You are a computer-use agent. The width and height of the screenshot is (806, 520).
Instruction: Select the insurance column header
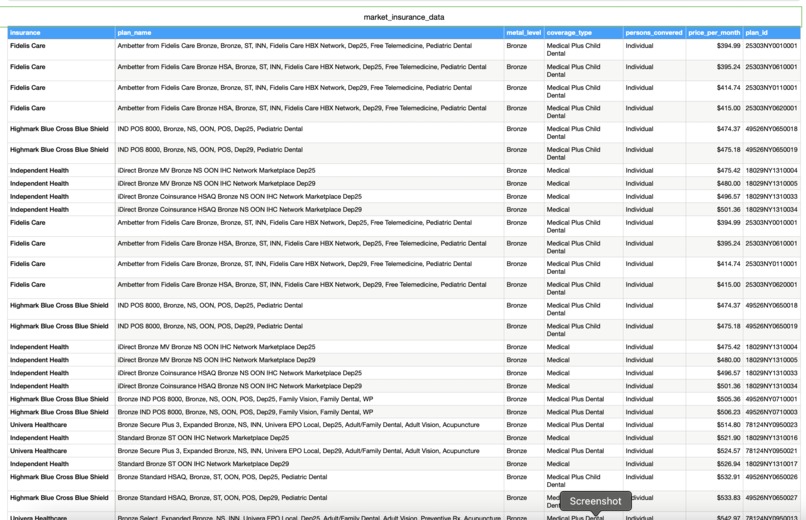(x=61, y=32)
